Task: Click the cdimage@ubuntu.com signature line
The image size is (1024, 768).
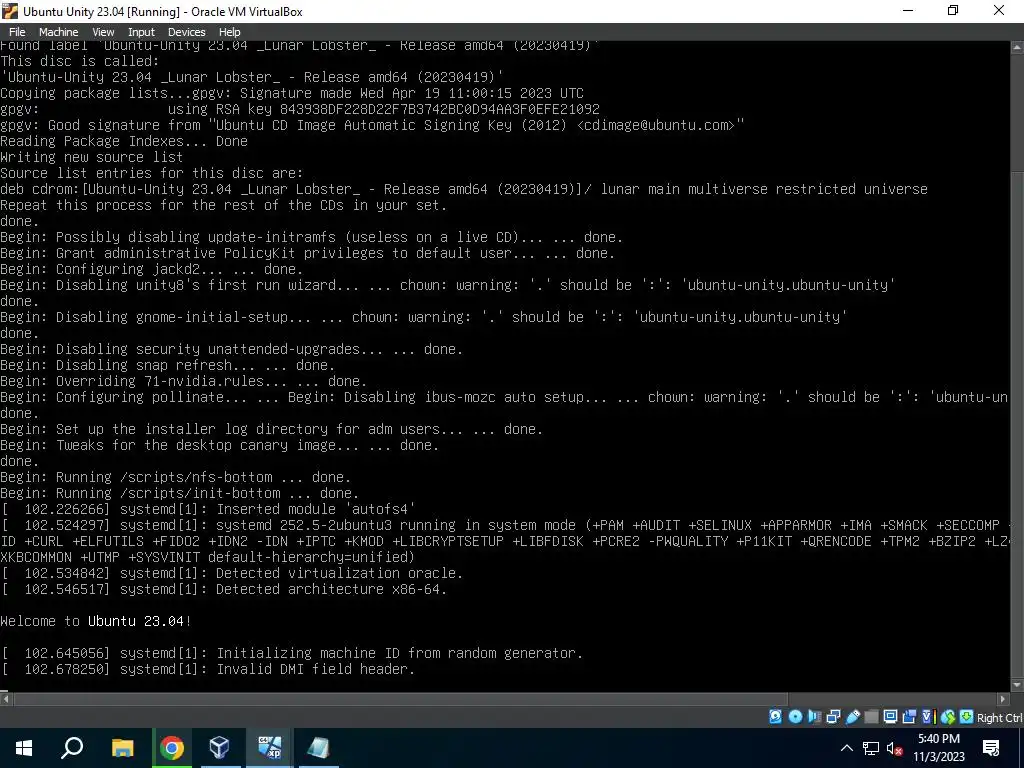Action: click(x=372, y=125)
